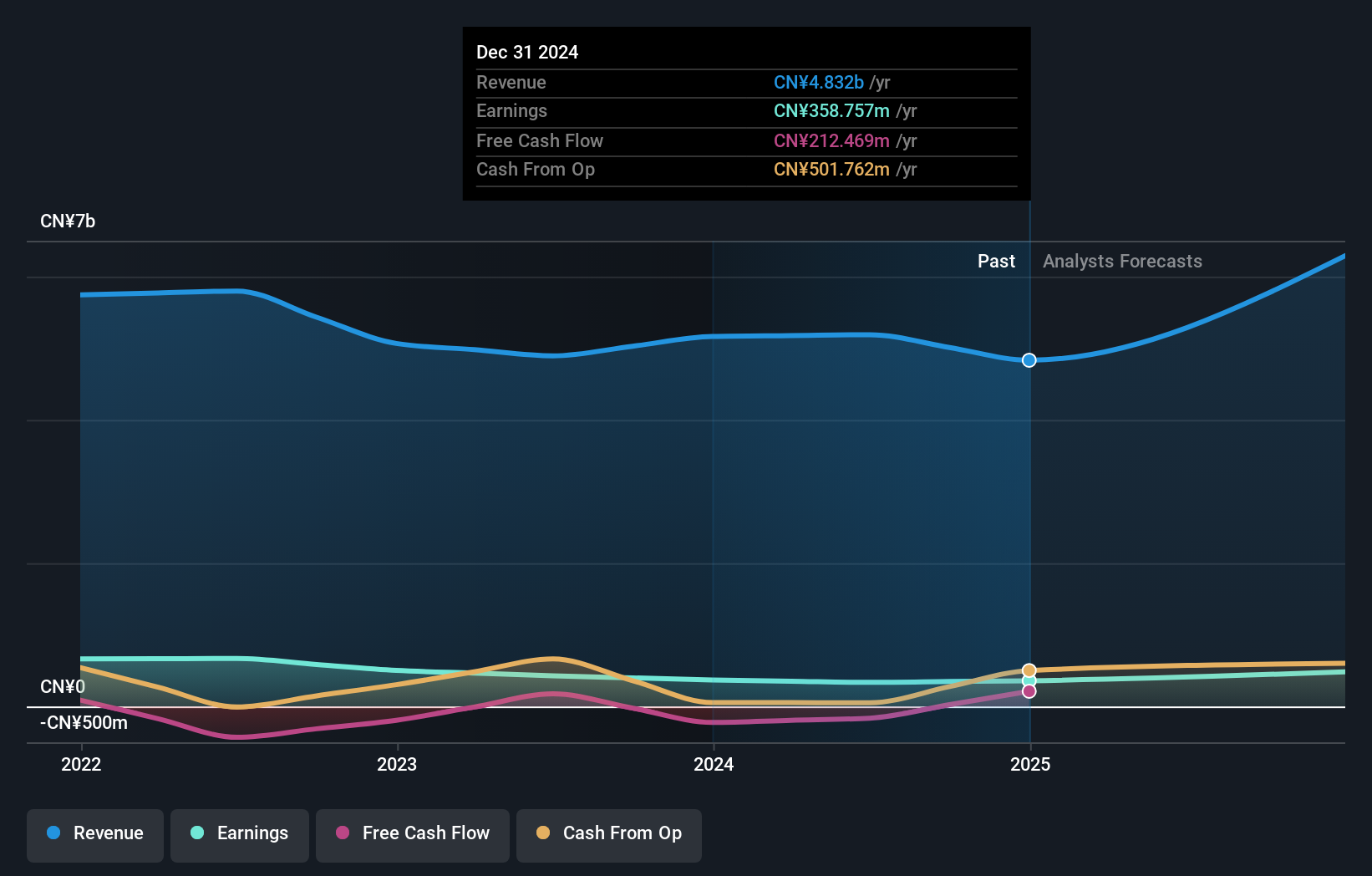Select the teal Earnings marker at 2025
This screenshot has height=876, width=1372.
tap(1029, 681)
